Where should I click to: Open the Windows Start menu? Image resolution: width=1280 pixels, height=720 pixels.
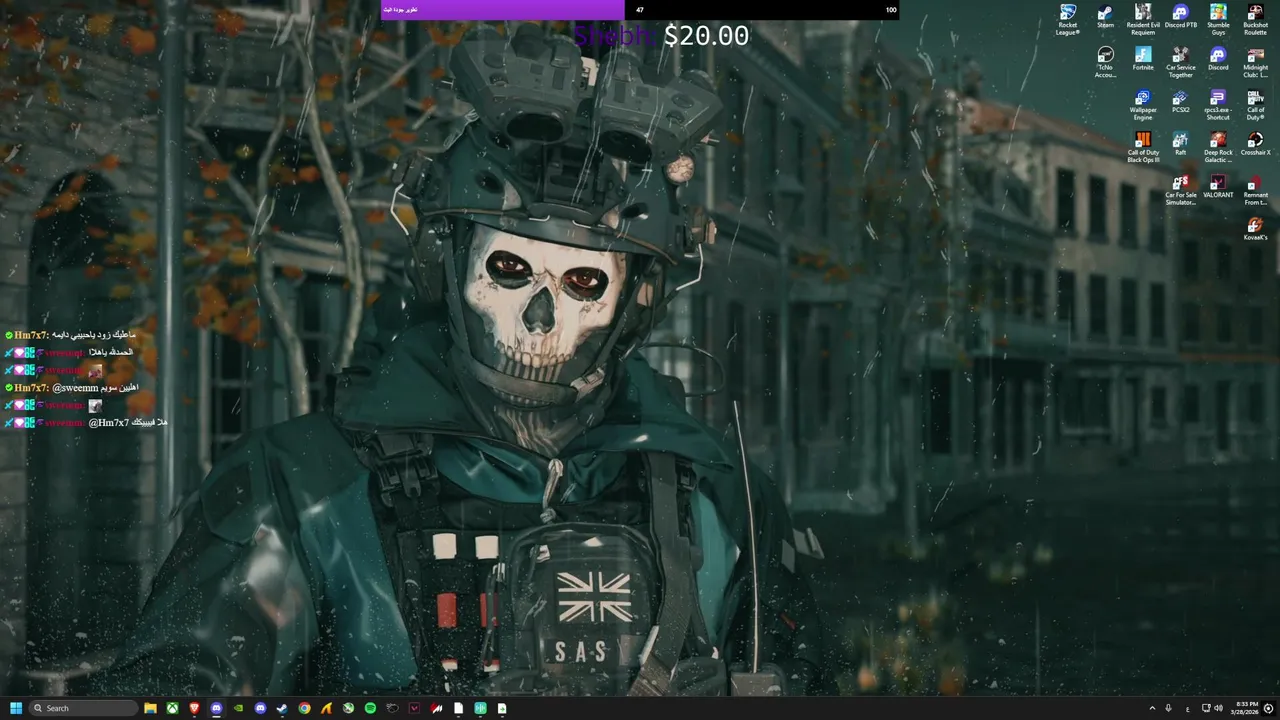click(16, 708)
